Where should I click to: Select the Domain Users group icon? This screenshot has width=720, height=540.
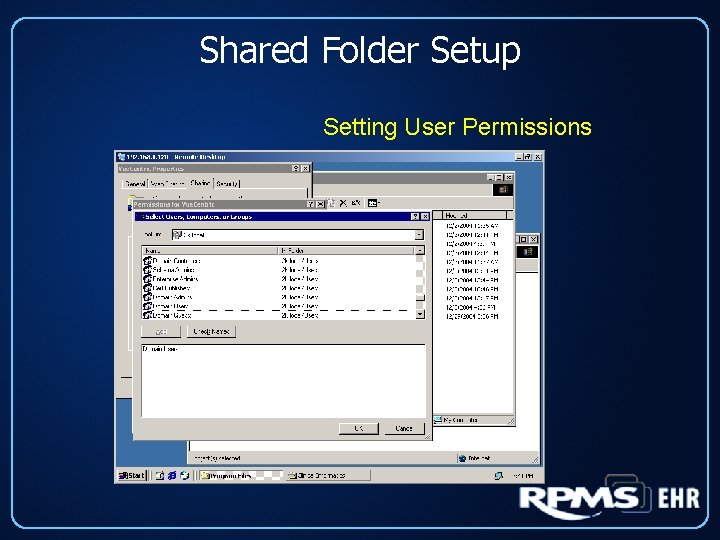147,306
